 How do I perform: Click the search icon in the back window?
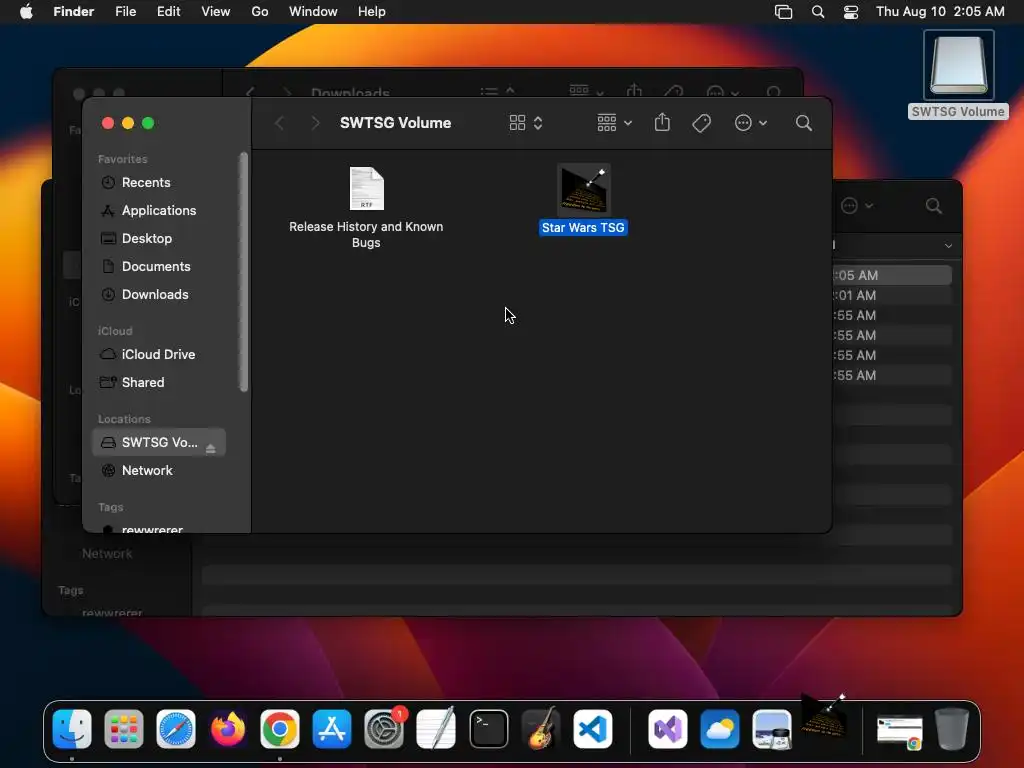point(934,206)
